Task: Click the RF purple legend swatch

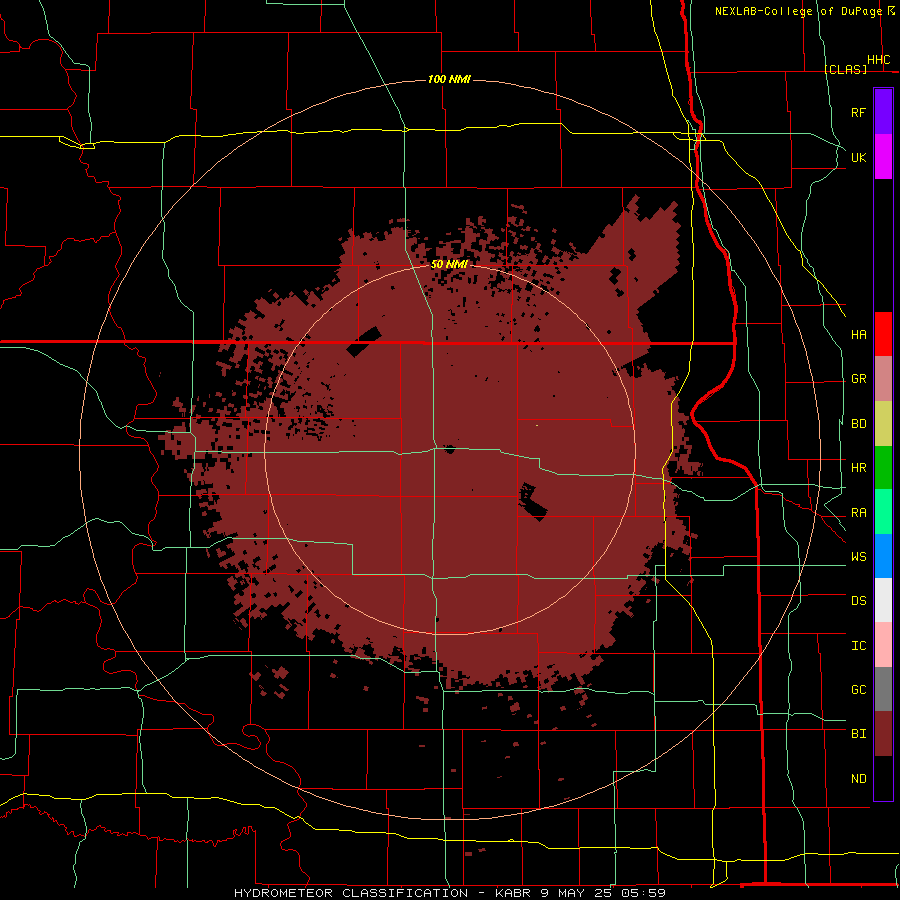Action: click(883, 111)
